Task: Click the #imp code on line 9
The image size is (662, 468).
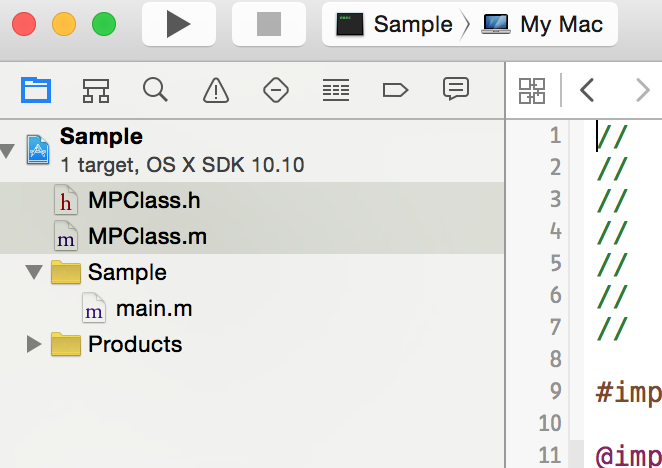Action: click(x=628, y=393)
